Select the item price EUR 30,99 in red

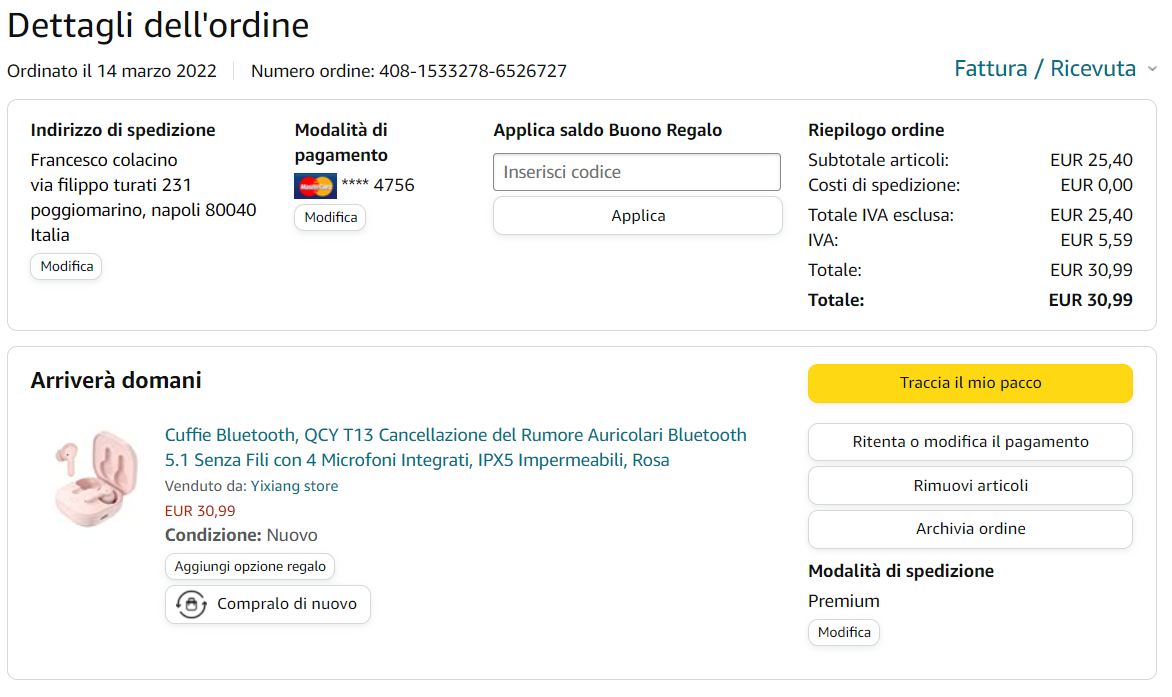pos(200,511)
